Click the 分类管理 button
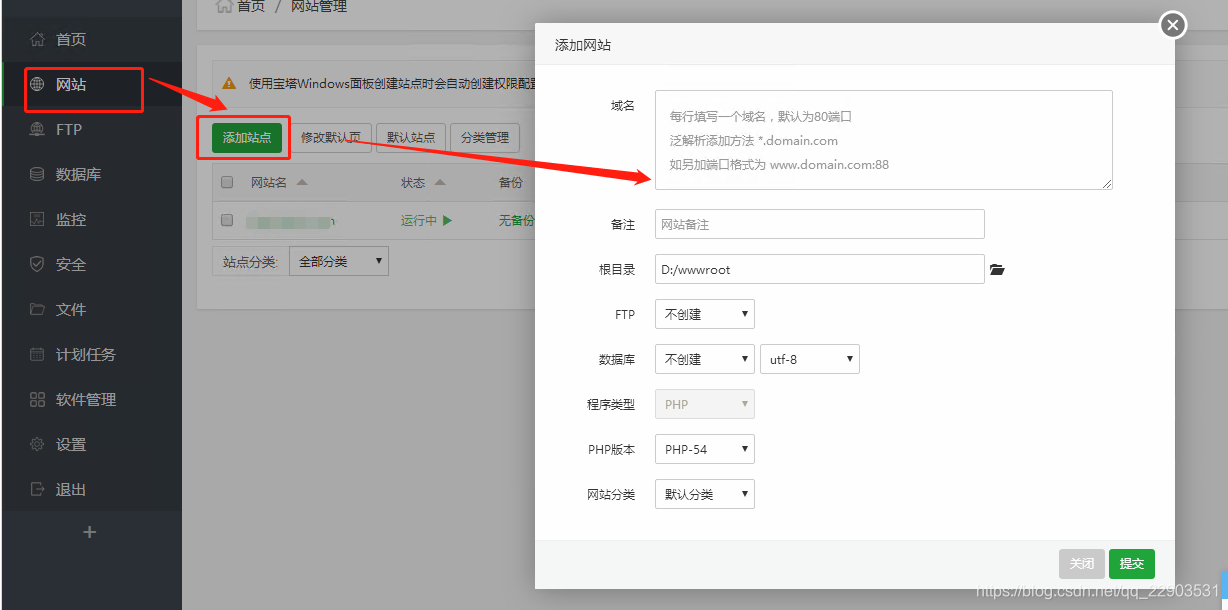Image resolution: width=1228 pixels, height=610 pixels. [x=485, y=138]
